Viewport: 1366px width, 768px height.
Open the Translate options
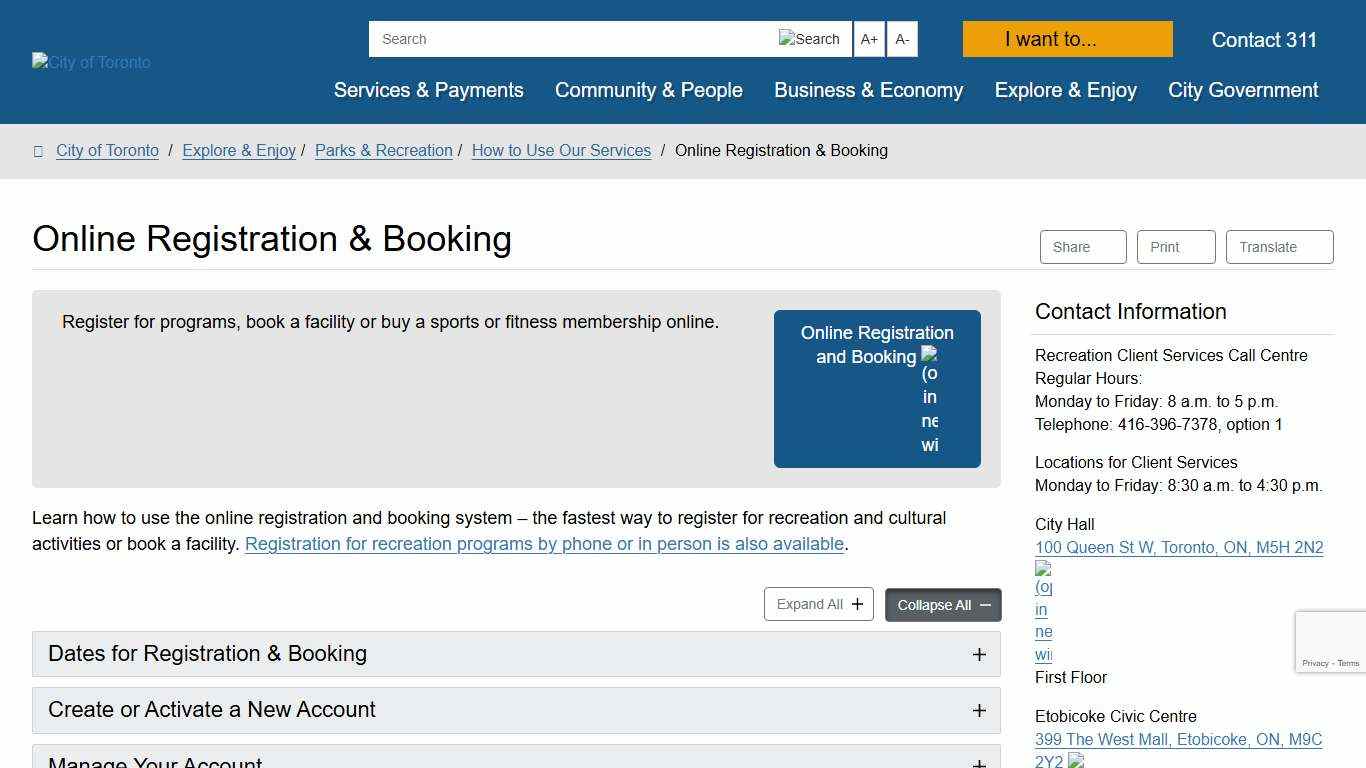[1279, 247]
